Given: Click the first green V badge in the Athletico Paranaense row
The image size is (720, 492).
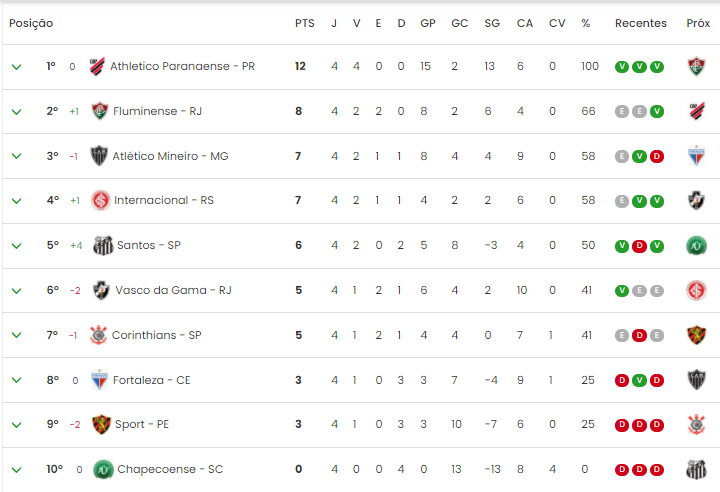Looking at the screenshot, I should [622, 67].
